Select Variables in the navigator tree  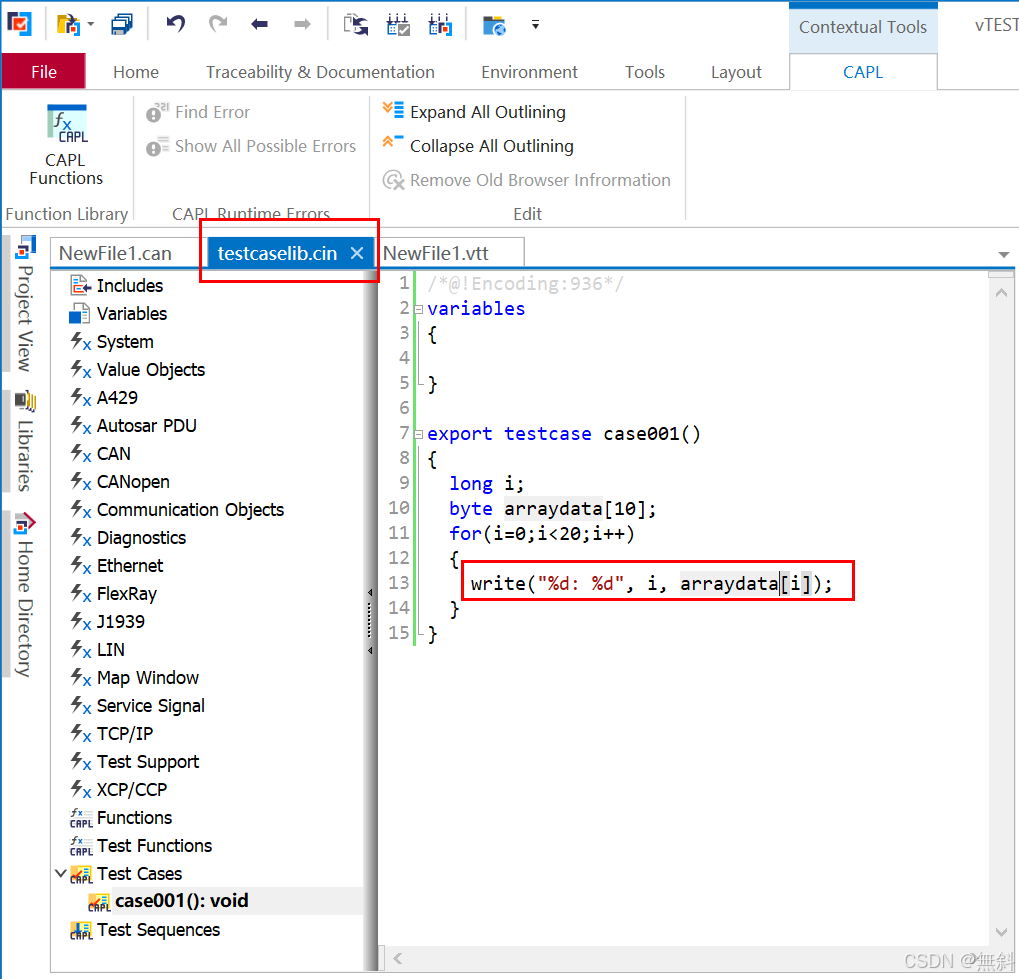tap(118, 313)
